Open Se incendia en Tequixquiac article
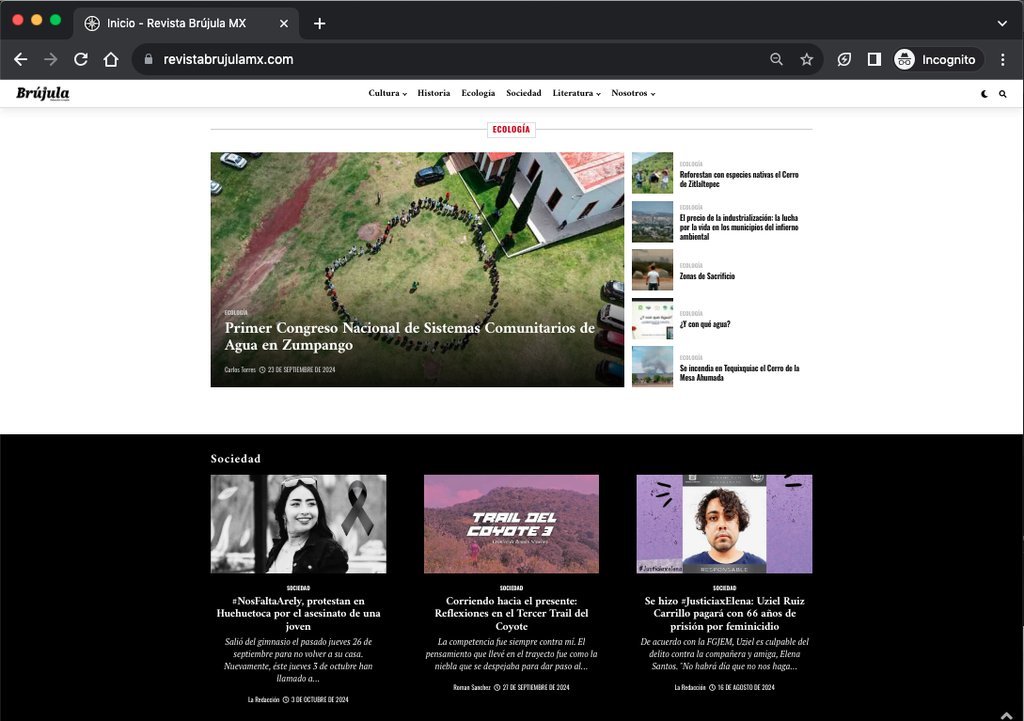Viewport: 1024px width, 721px height. click(739, 373)
